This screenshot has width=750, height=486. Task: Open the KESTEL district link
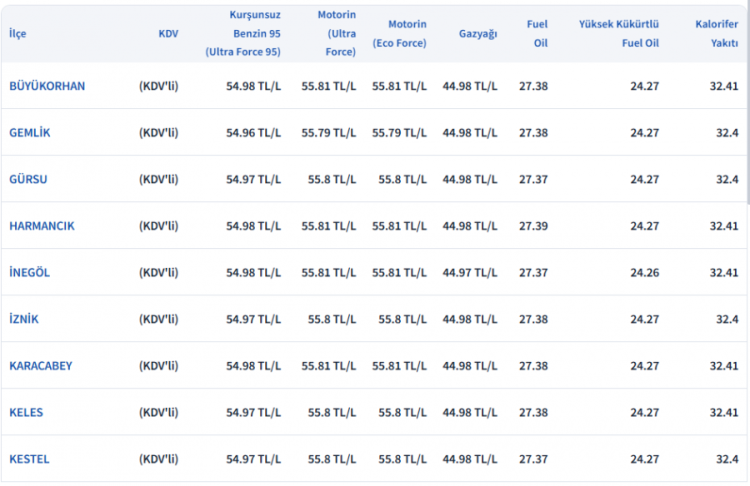pos(29,459)
